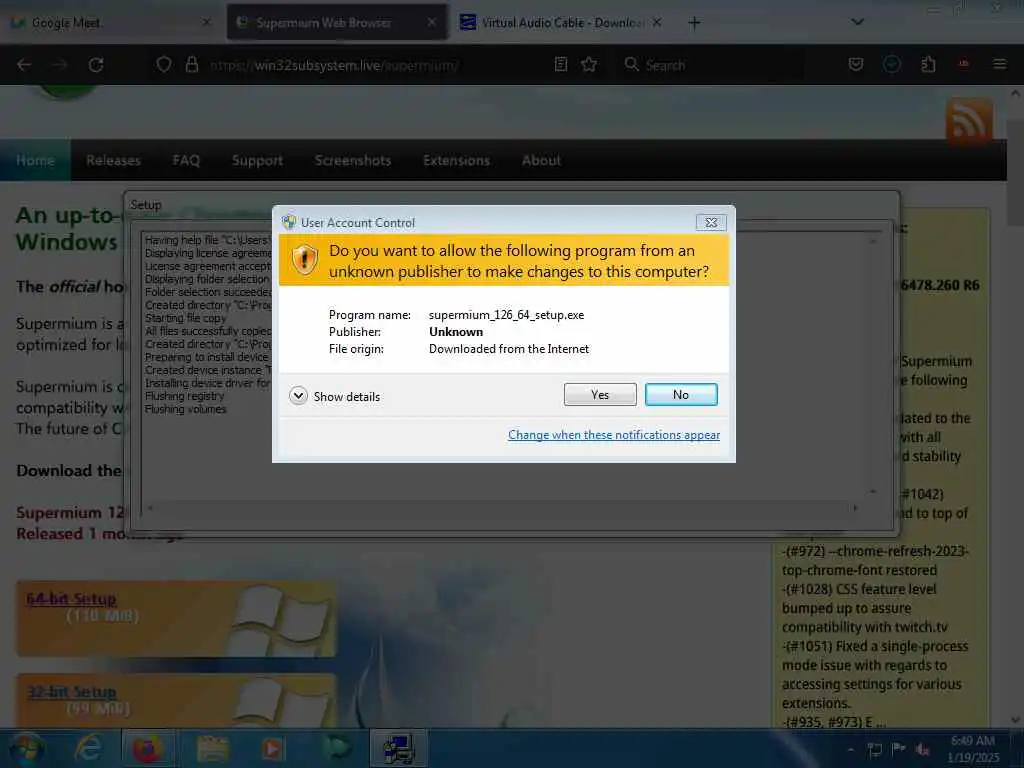Close the Virtual Audio Cable tab
1024x768 pixels.
click(x=657, y=23)
